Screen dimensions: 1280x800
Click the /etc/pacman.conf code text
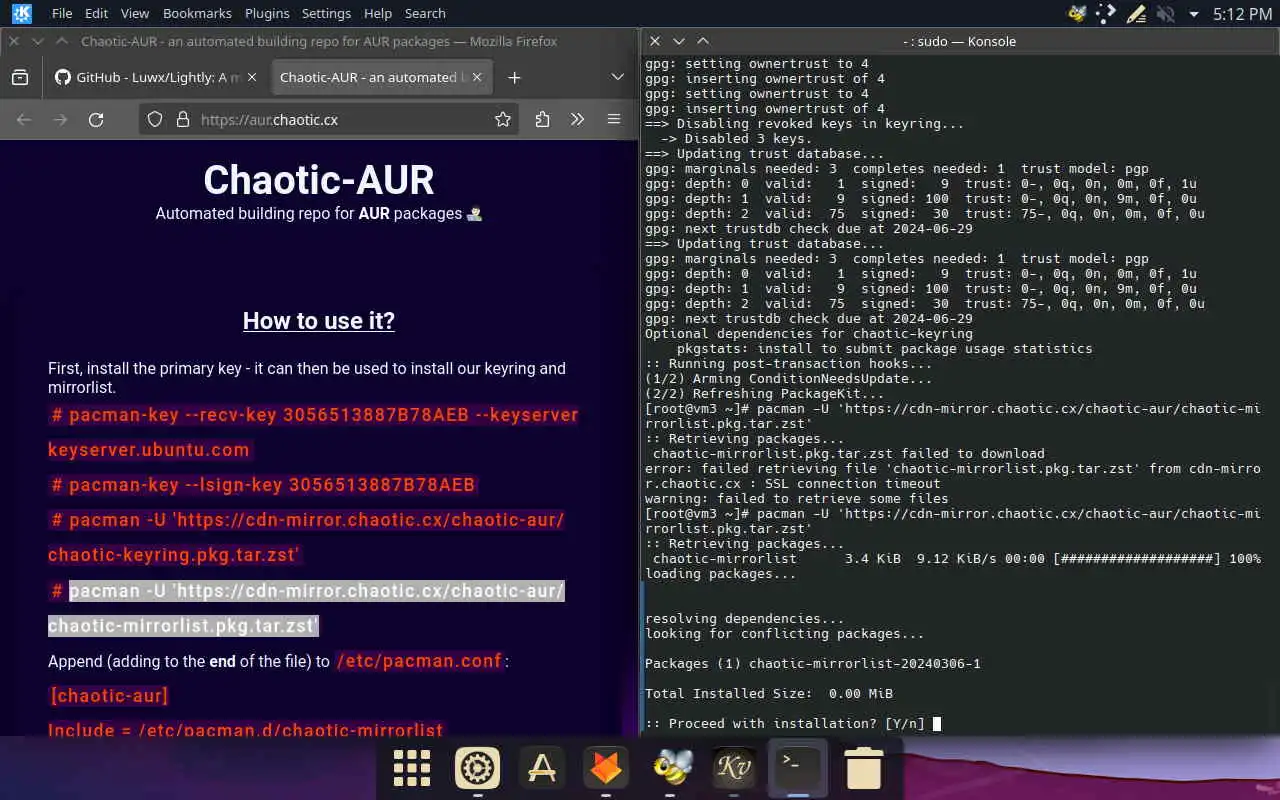click(x=419, y=661)
